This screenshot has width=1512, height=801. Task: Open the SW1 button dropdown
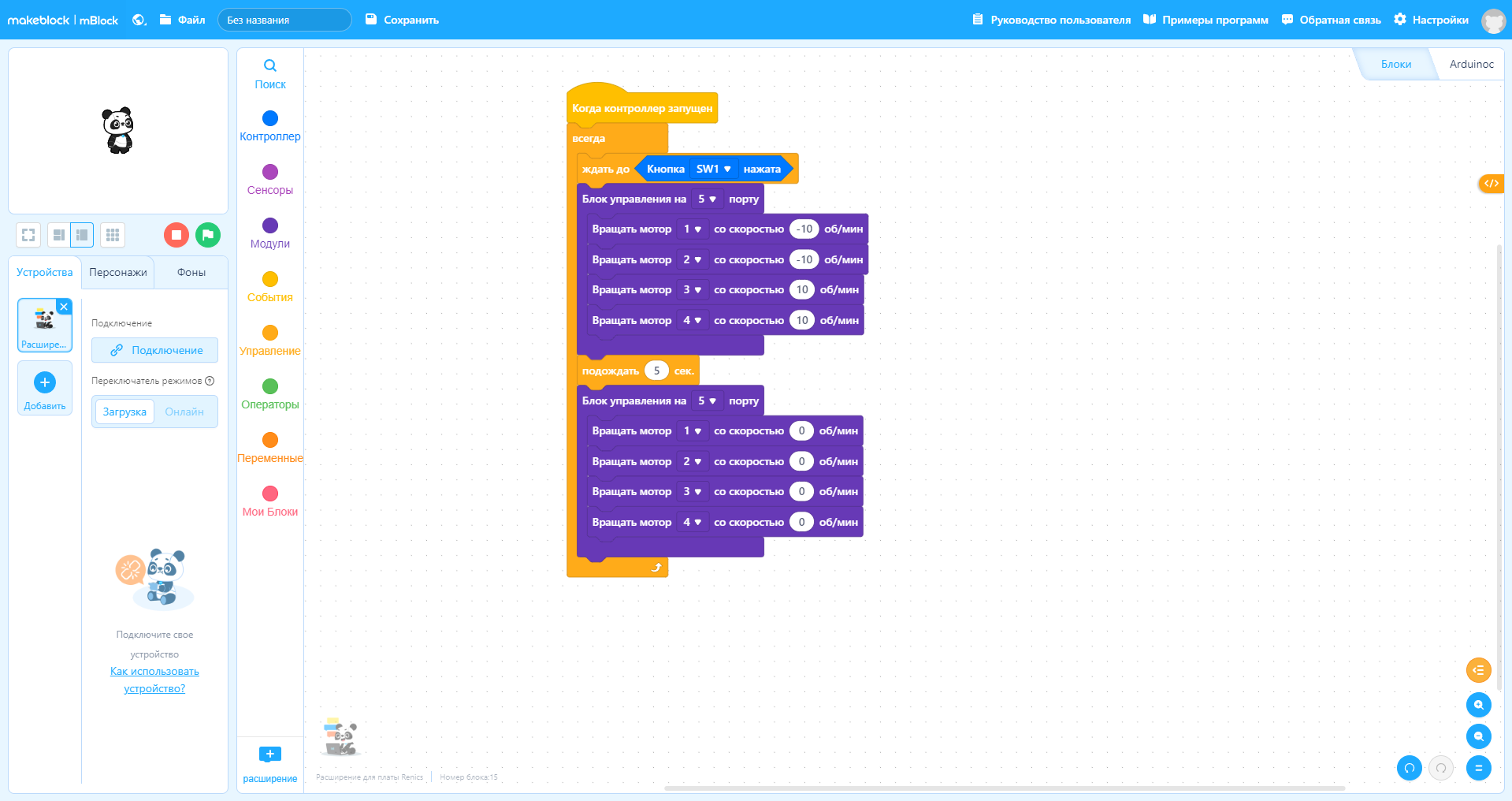point(713,169)
